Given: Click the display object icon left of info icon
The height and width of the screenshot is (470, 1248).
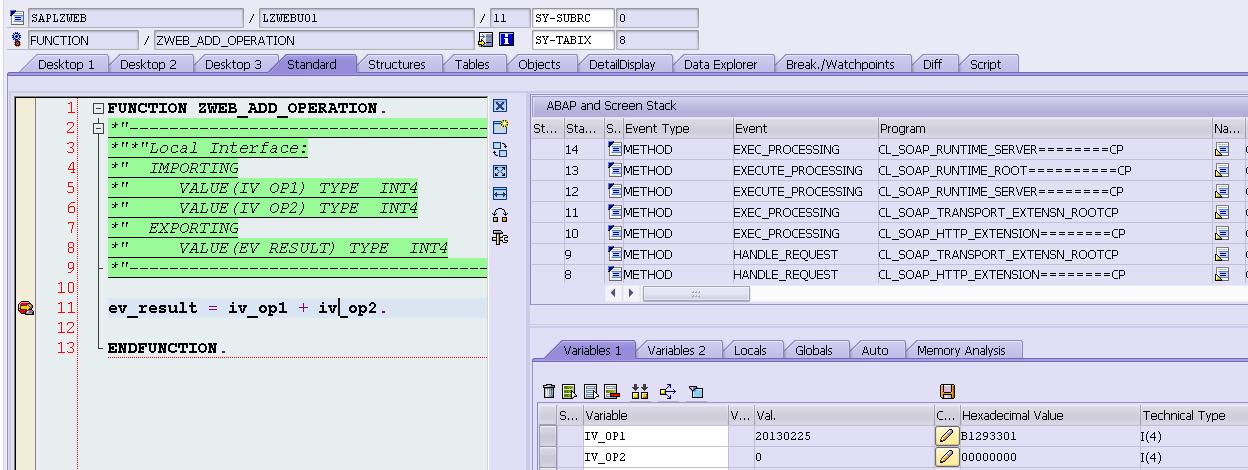Looking at the screenshot, I should (x=486, y=40).
